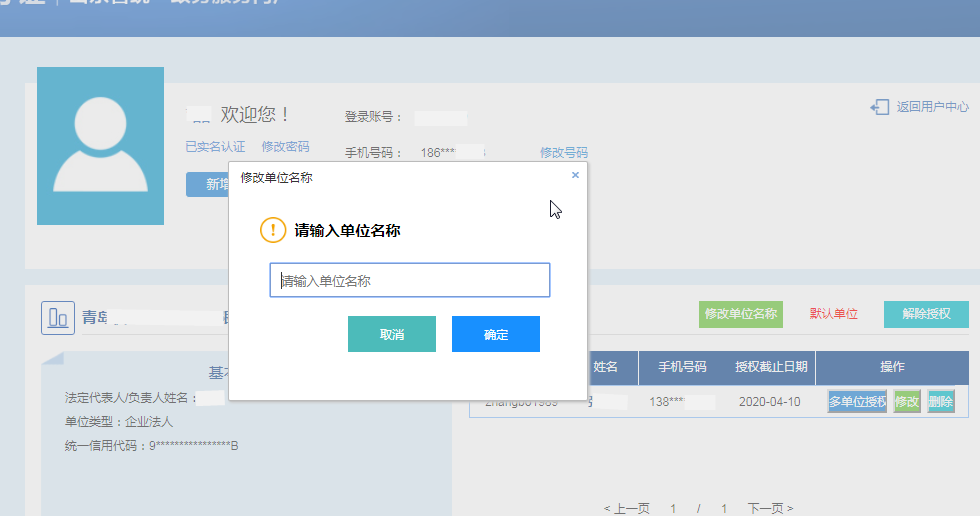This screenshot has width=980, height=516.
Task: Close the 修改单位名称 dialog with X
Action: coord(575,175)
